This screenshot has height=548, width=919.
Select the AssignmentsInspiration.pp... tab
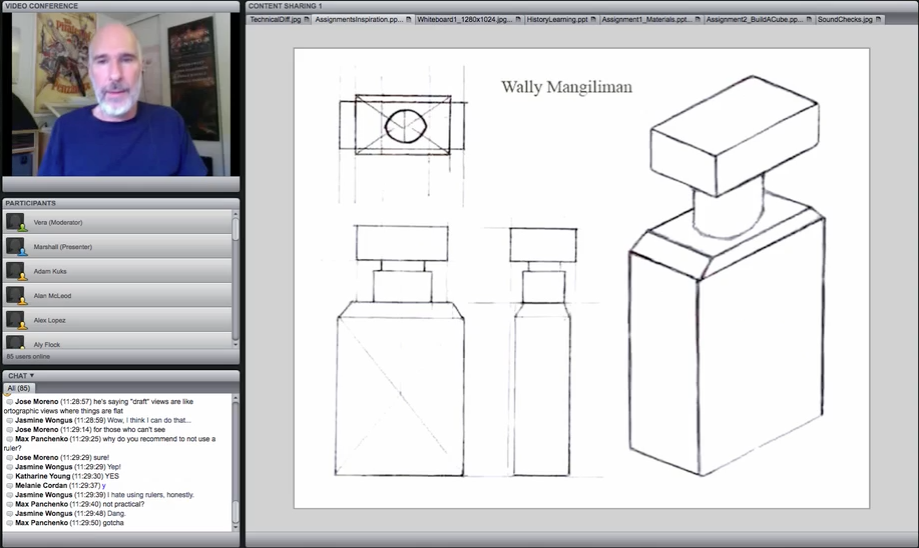pyautogui.click(x=363, y=19)
